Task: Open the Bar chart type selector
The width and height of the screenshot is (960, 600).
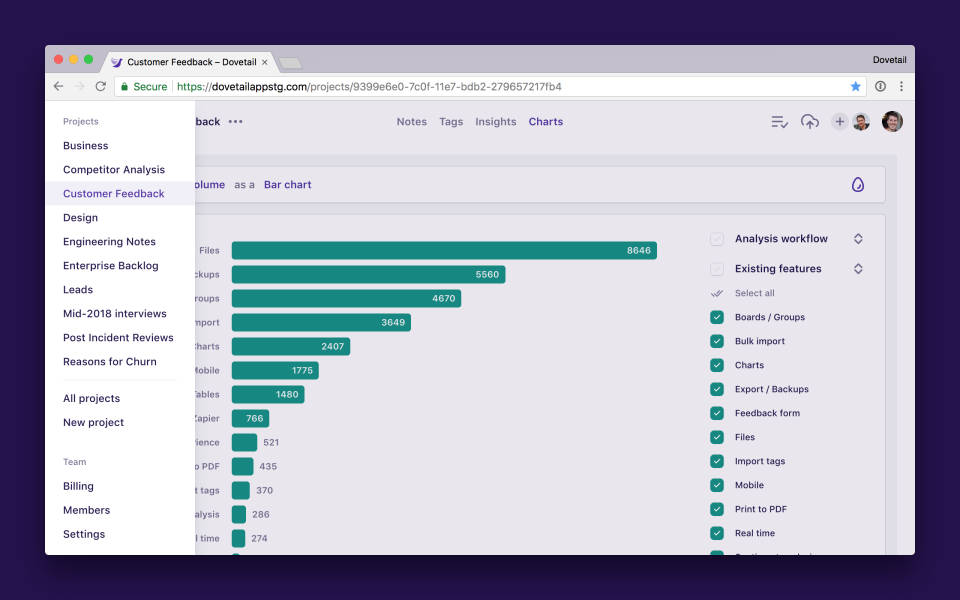Action: coord(287,184)
